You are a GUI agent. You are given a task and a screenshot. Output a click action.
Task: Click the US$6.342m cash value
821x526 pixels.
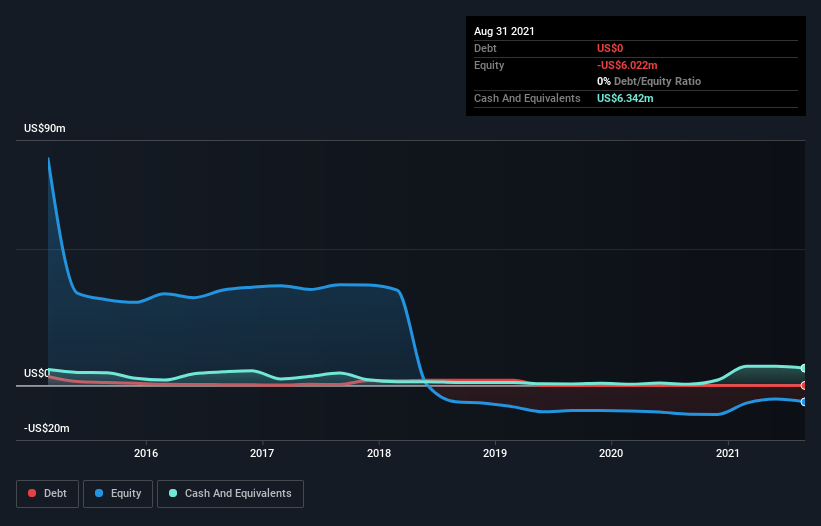625,98
